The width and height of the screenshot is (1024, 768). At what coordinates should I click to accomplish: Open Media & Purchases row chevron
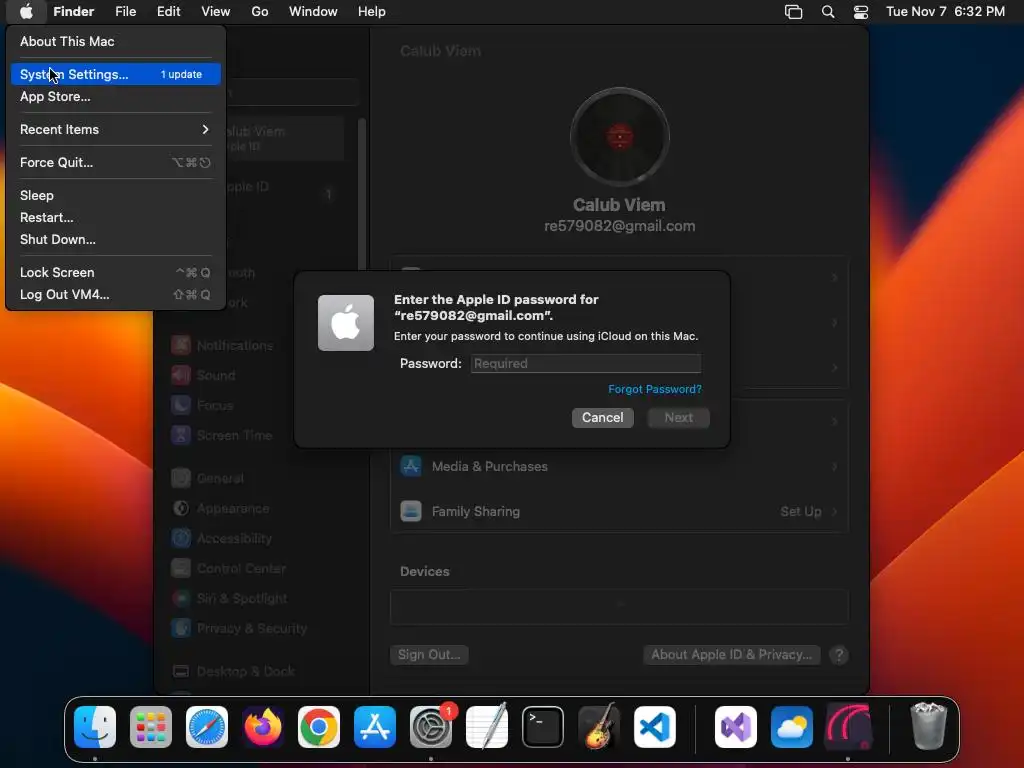pos(835,467)
